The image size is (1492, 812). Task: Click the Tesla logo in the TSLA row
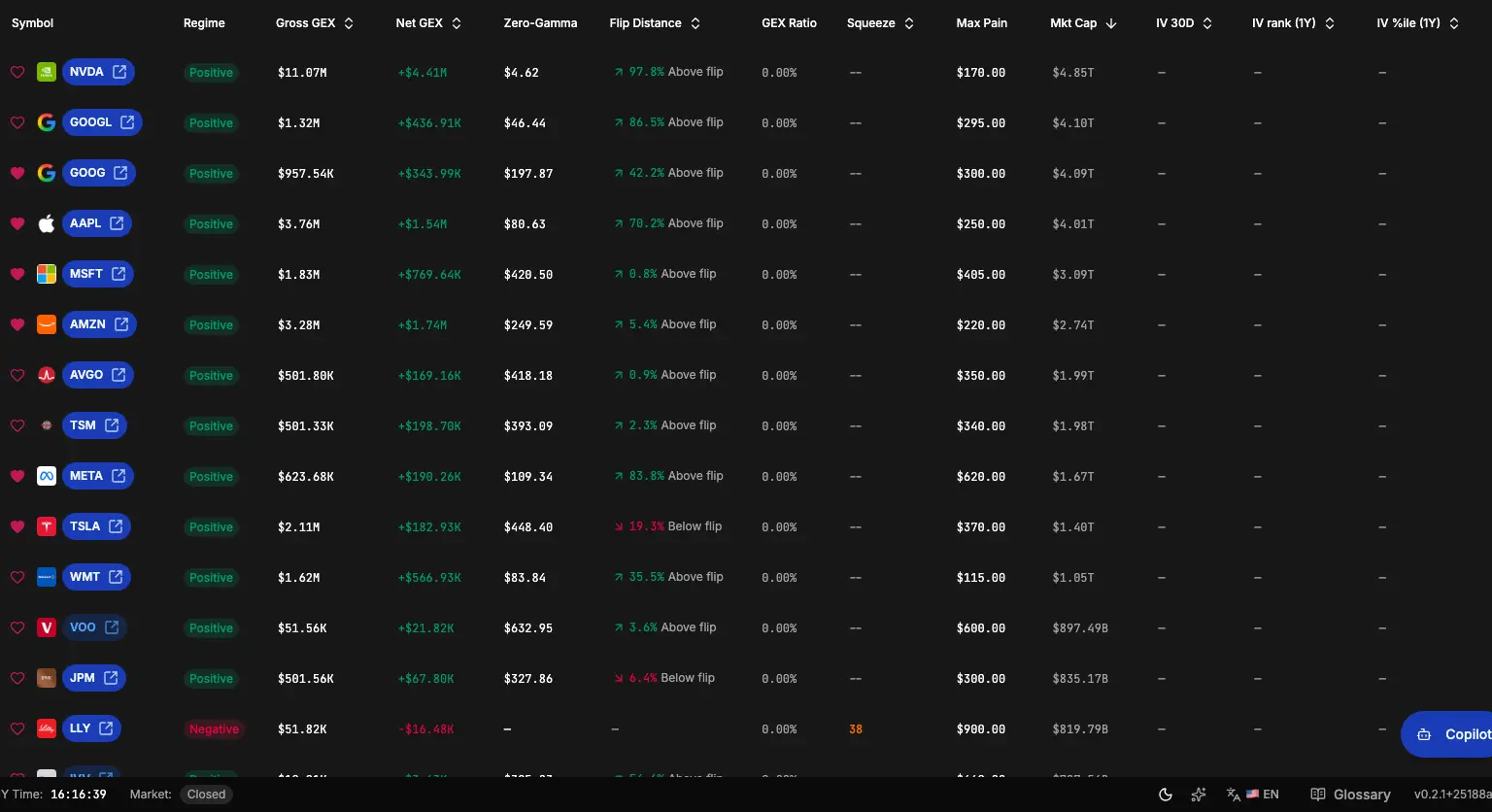(46, 526)
